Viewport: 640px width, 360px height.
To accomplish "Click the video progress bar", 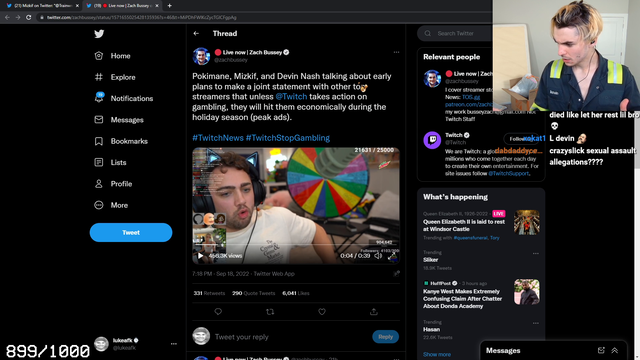I will coord(296,245).
